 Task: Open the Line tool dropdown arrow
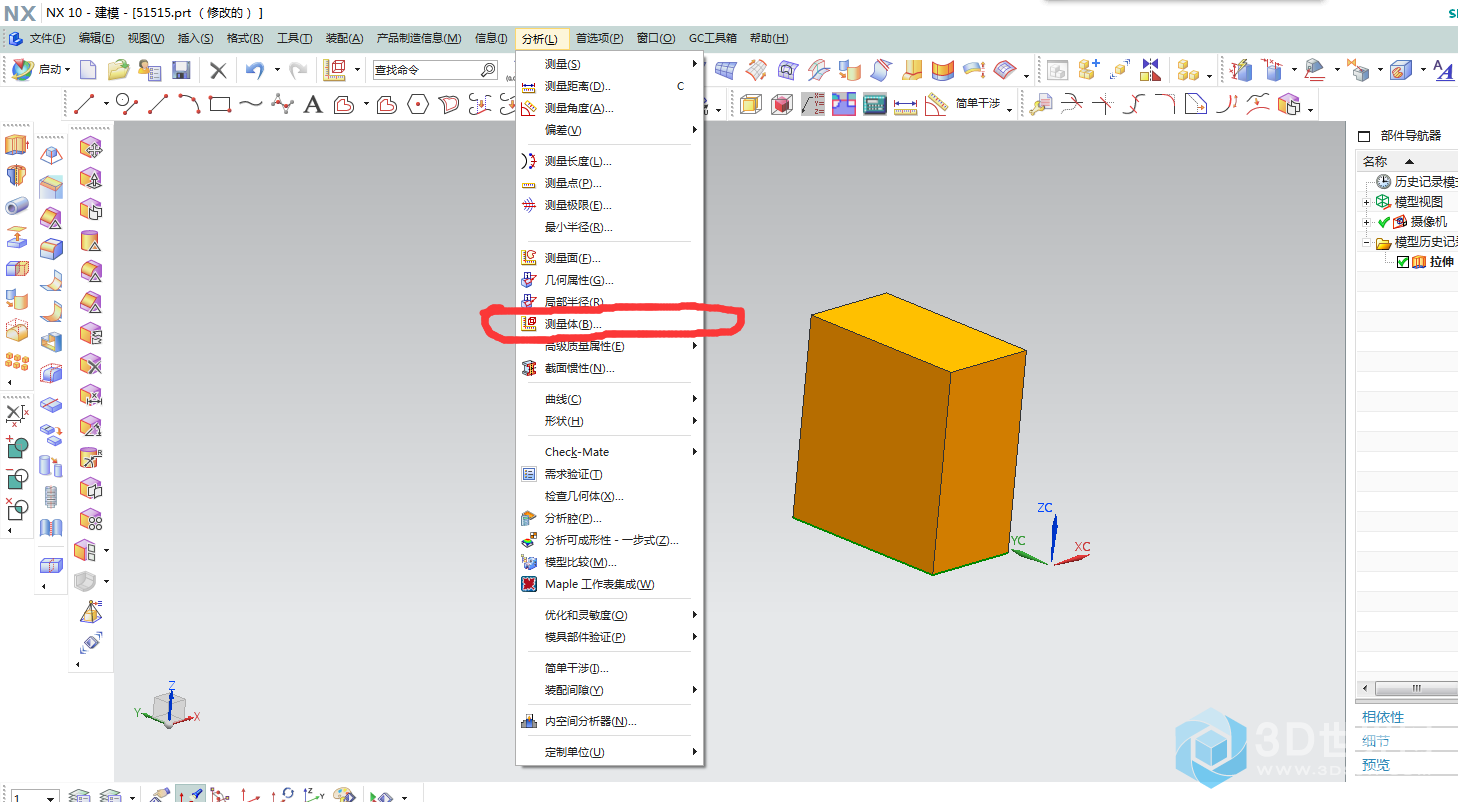coord(105,103)
